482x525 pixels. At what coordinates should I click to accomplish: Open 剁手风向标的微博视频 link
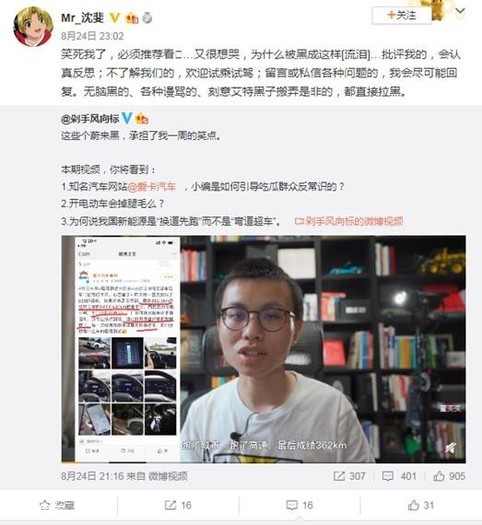[x=349, y=221]
